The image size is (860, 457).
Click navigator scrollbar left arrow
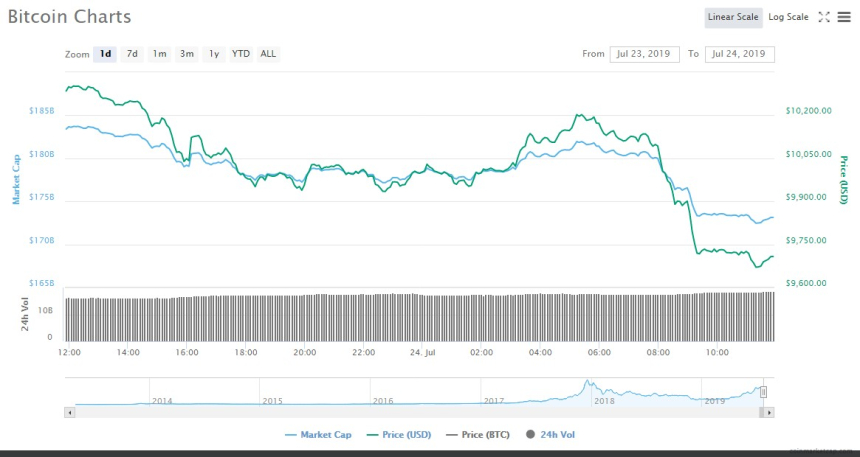pyautogui.click(x=69, y=412)
